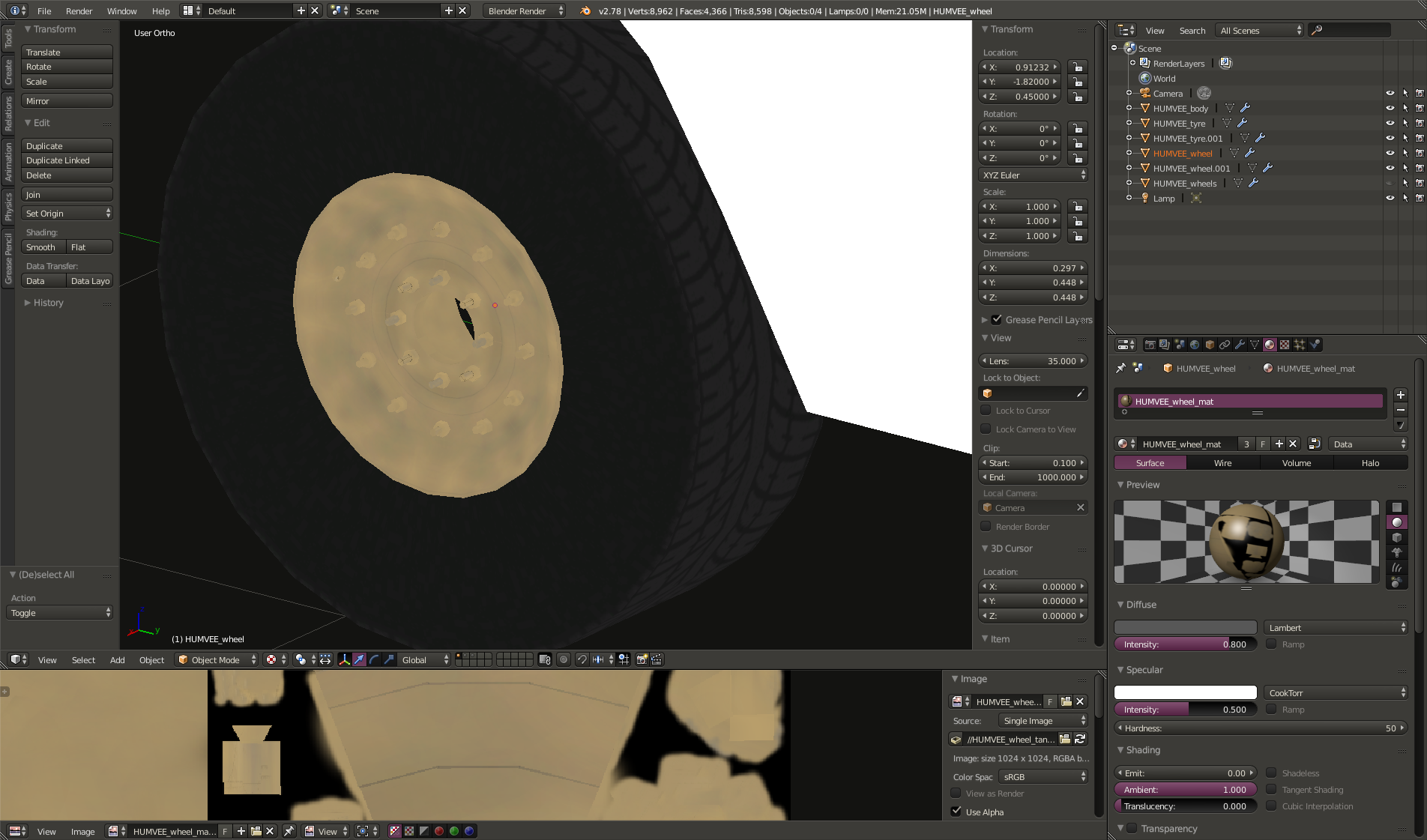The width and height of the screenshot is (1427, 840).
Task: Adjust the Ambient slider
Action: pos(1185,790)
